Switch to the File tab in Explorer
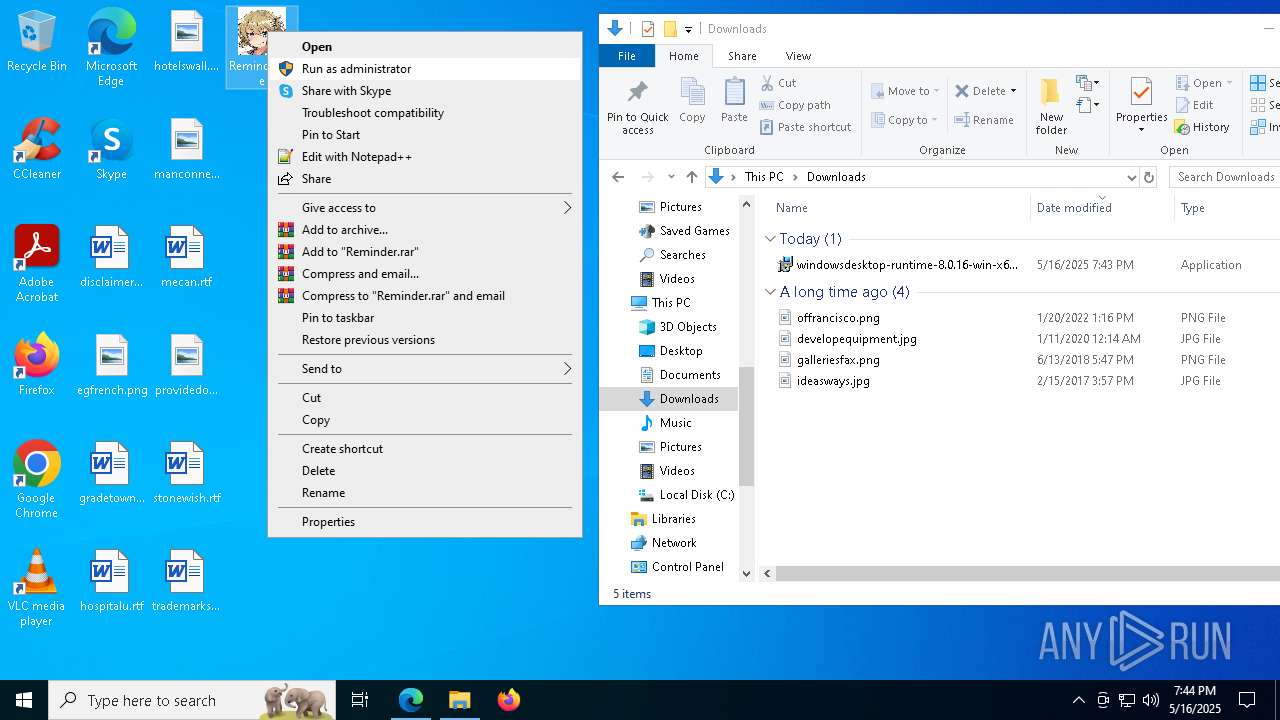This screenshot has width=1280, height=720. 627,56
